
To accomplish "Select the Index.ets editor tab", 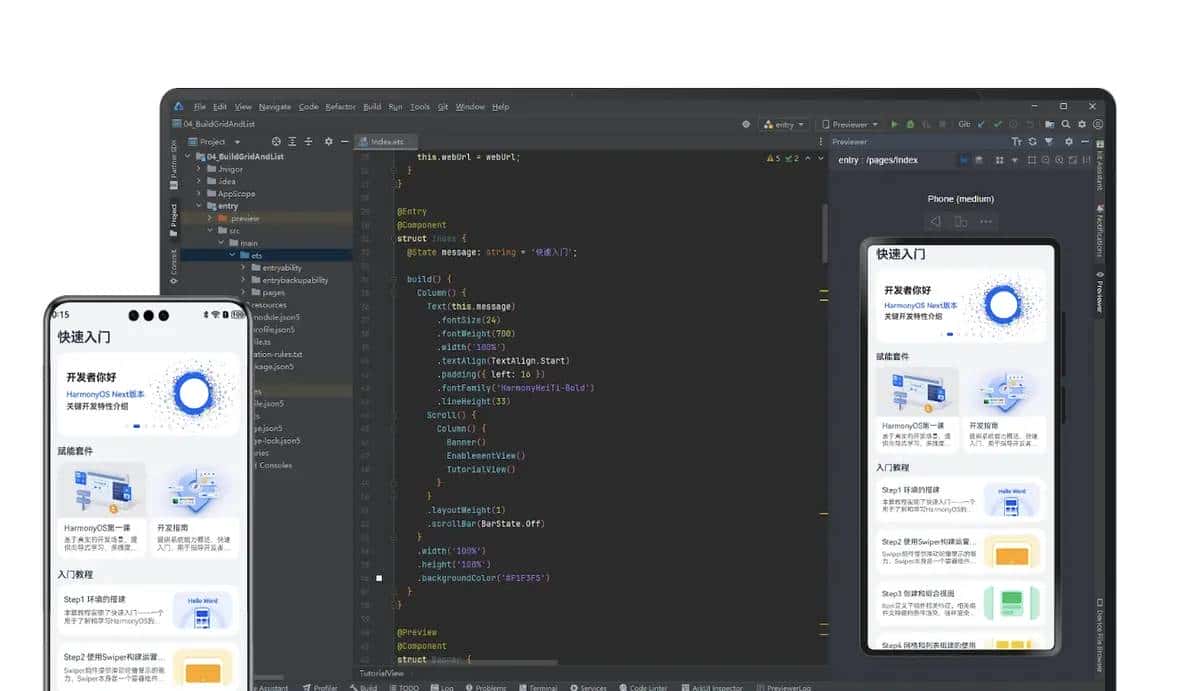I will pos(384,142).
